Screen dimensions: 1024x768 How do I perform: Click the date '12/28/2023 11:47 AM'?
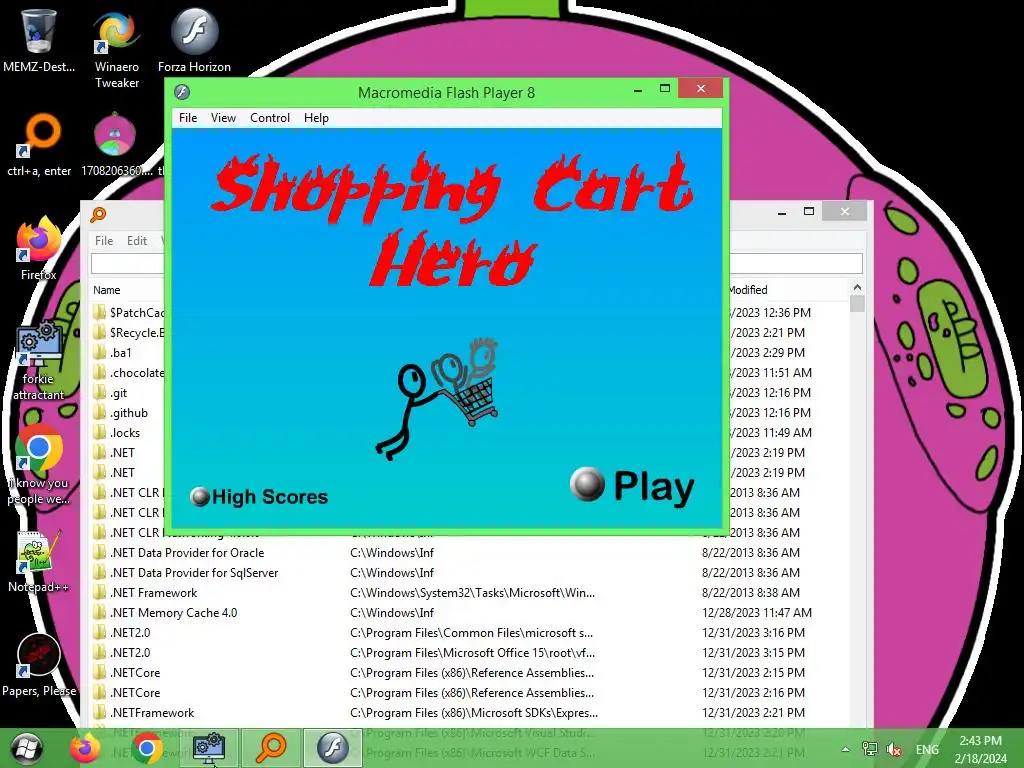tap(757, 613)
